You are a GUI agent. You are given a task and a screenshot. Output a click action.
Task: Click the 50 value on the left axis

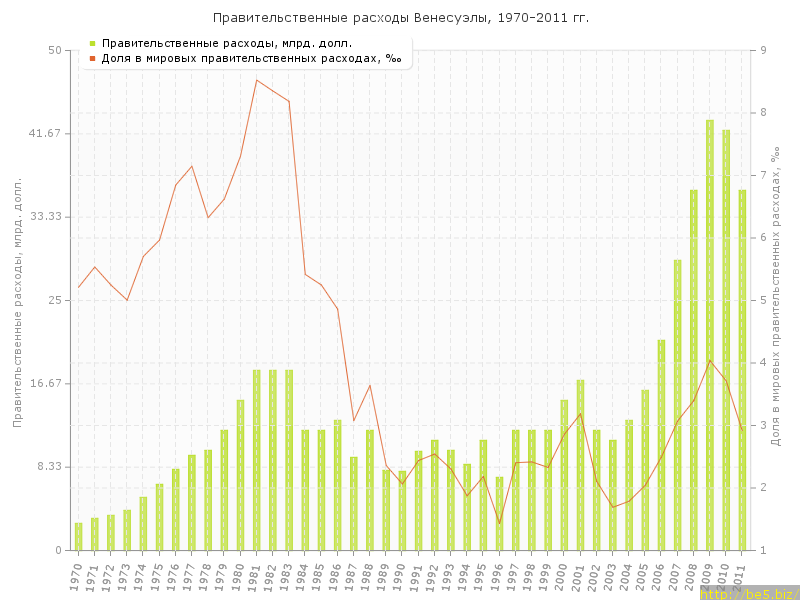pos(55,50)
